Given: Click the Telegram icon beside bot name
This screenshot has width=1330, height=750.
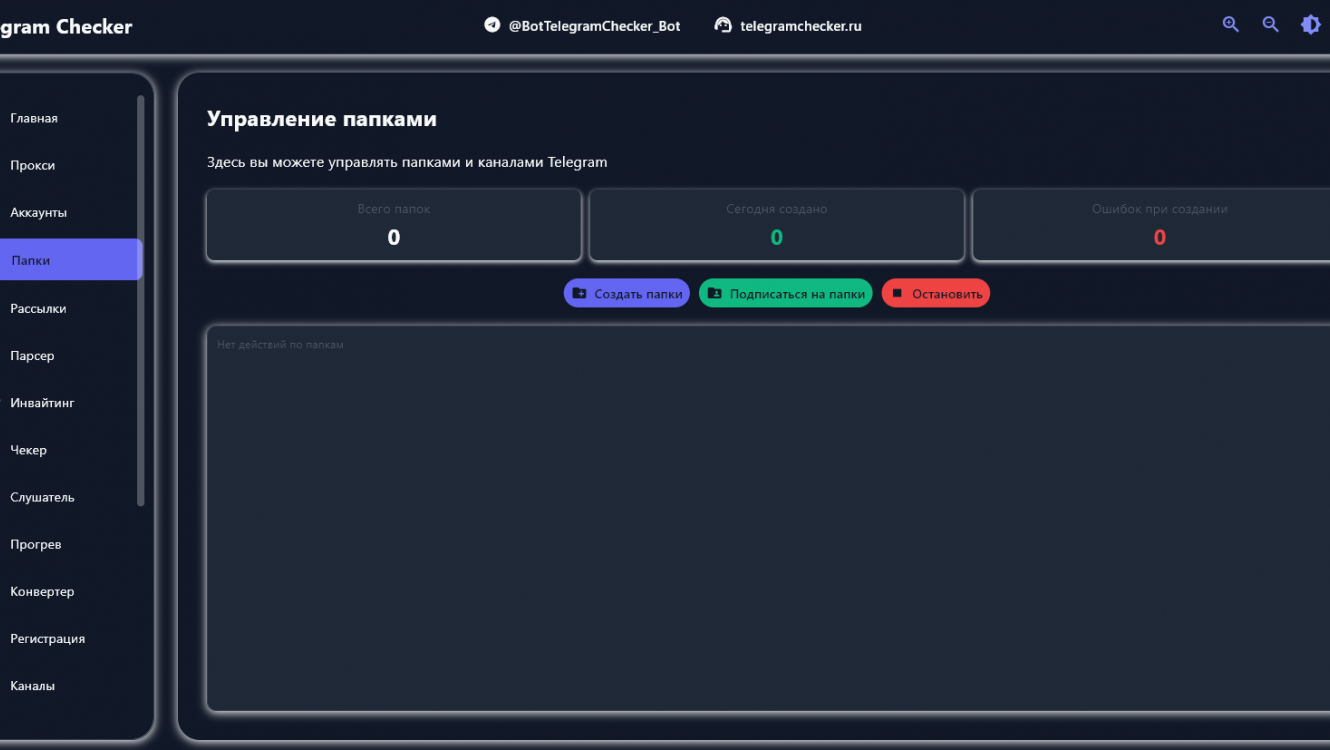Looking at the screenshot, I should (x=492, y=25).
